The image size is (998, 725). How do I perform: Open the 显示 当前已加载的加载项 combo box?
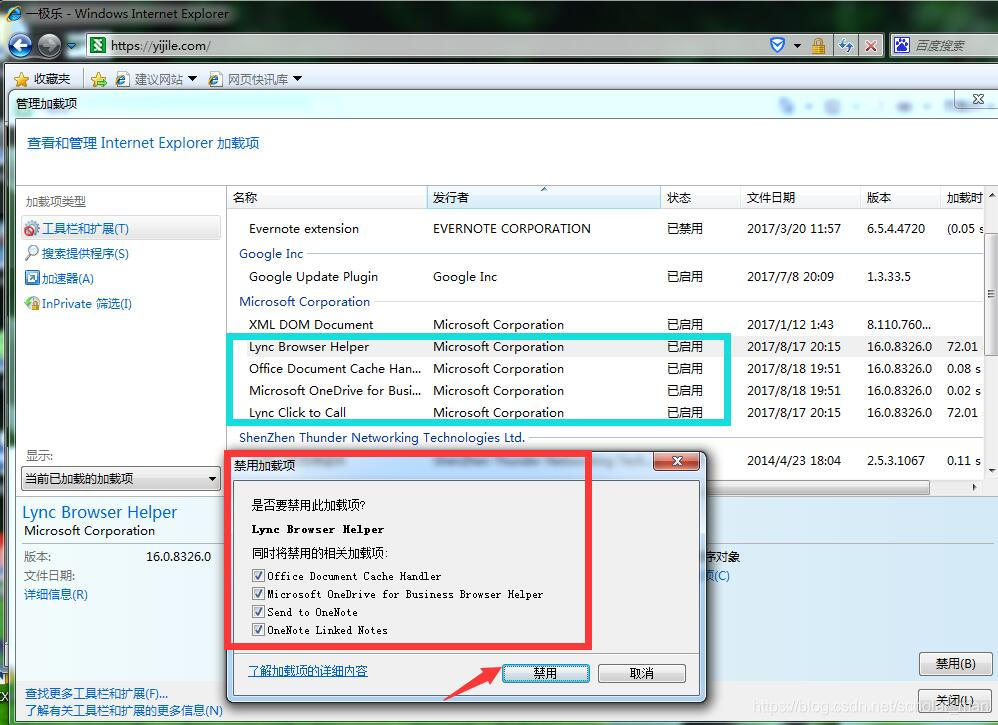(121, 478)
